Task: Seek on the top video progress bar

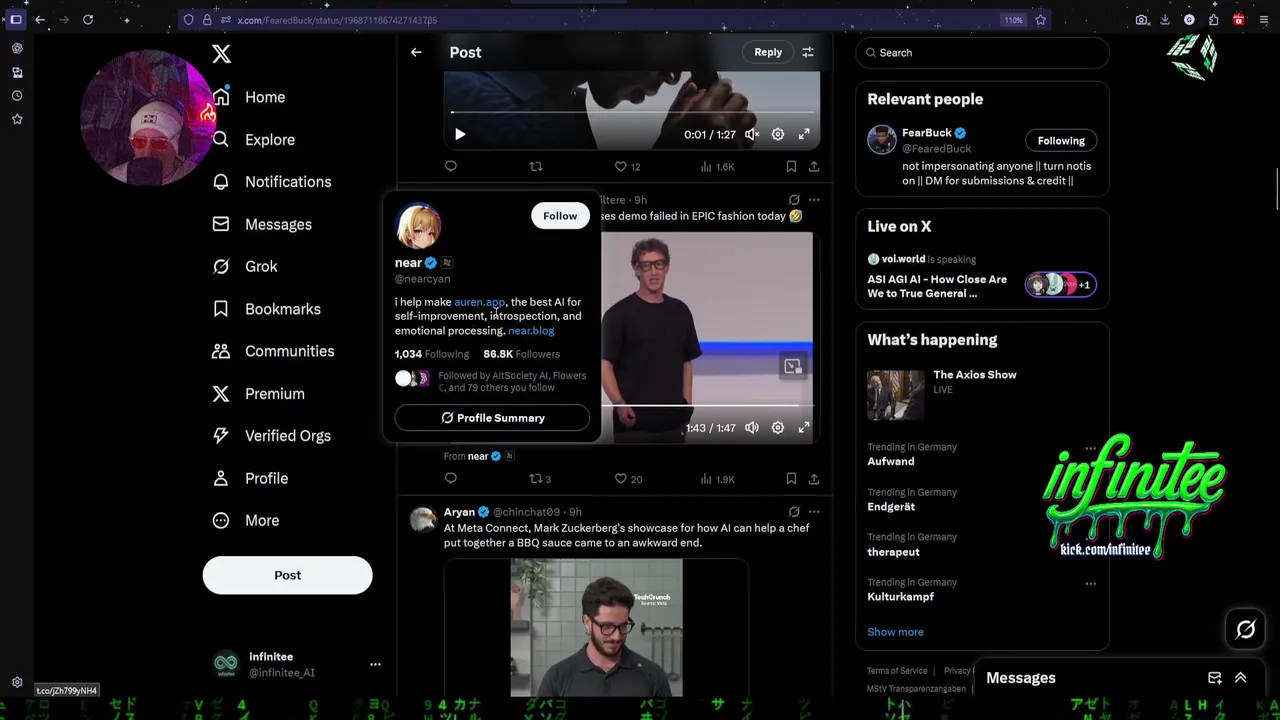Action: click(632, 112)
